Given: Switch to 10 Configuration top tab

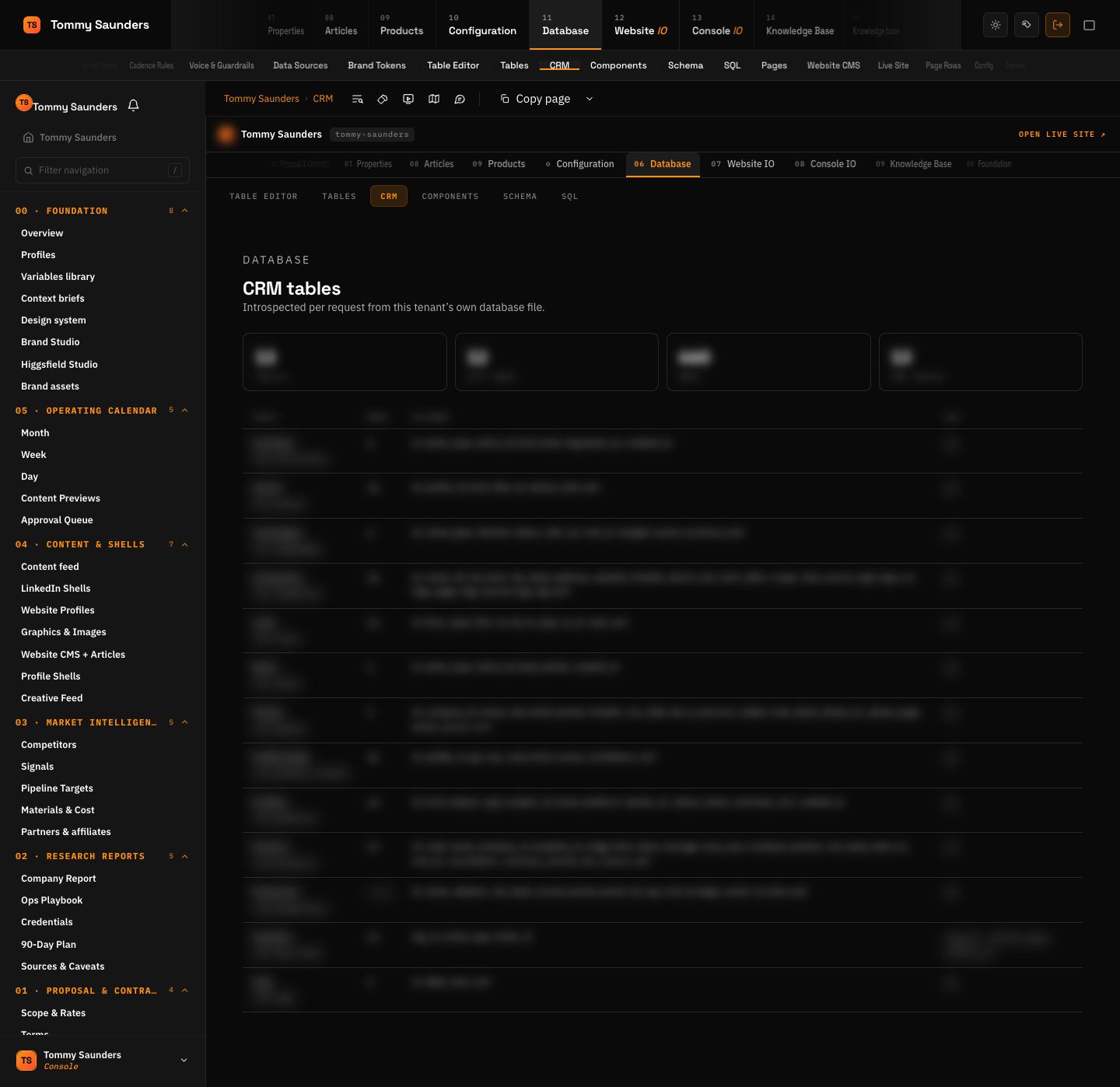Looking at the screenshot, I should pyautogui.click(x=482, y=25).
